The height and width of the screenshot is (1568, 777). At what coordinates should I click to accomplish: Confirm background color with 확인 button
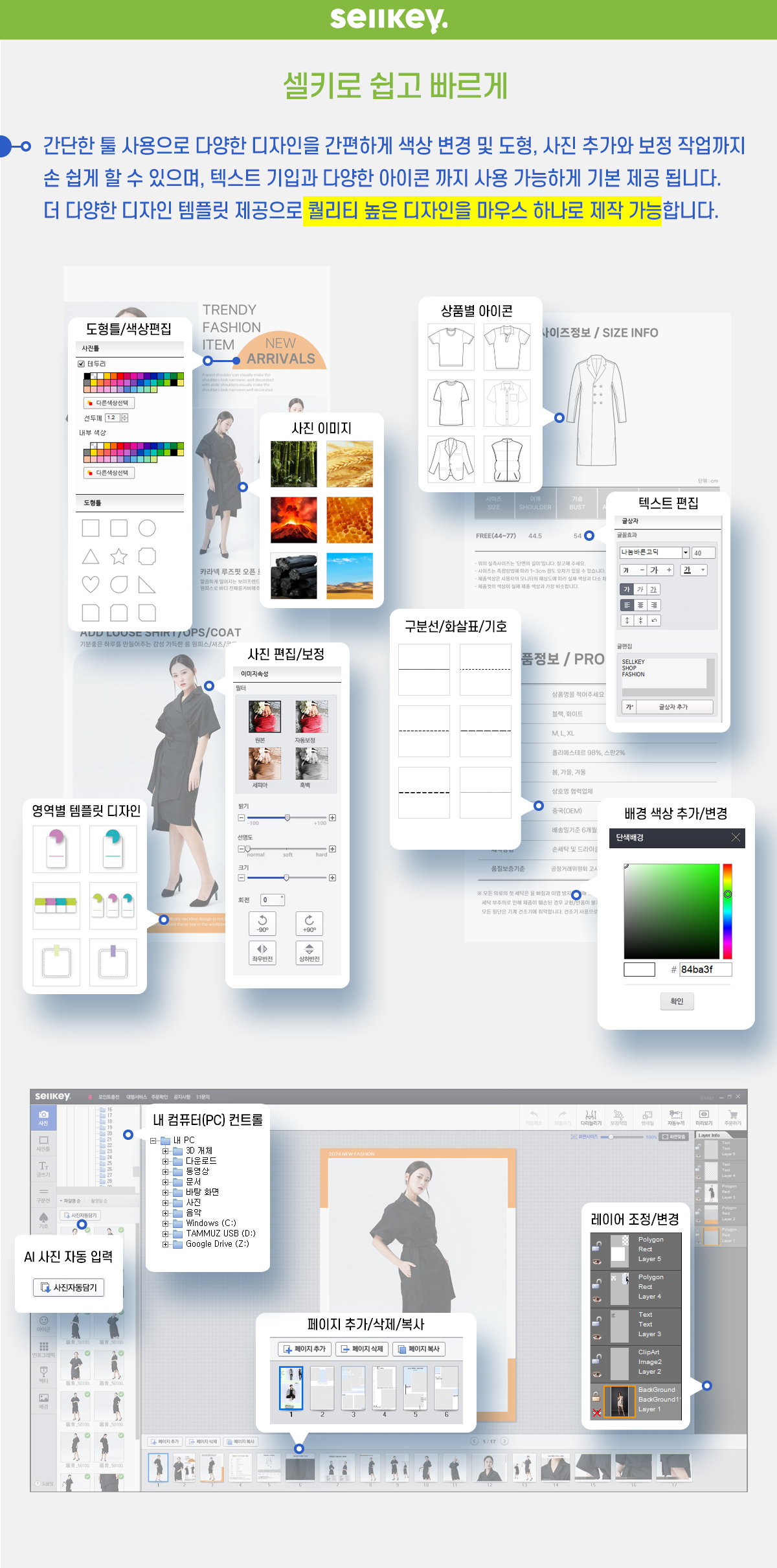click(x=677, y=1001)
